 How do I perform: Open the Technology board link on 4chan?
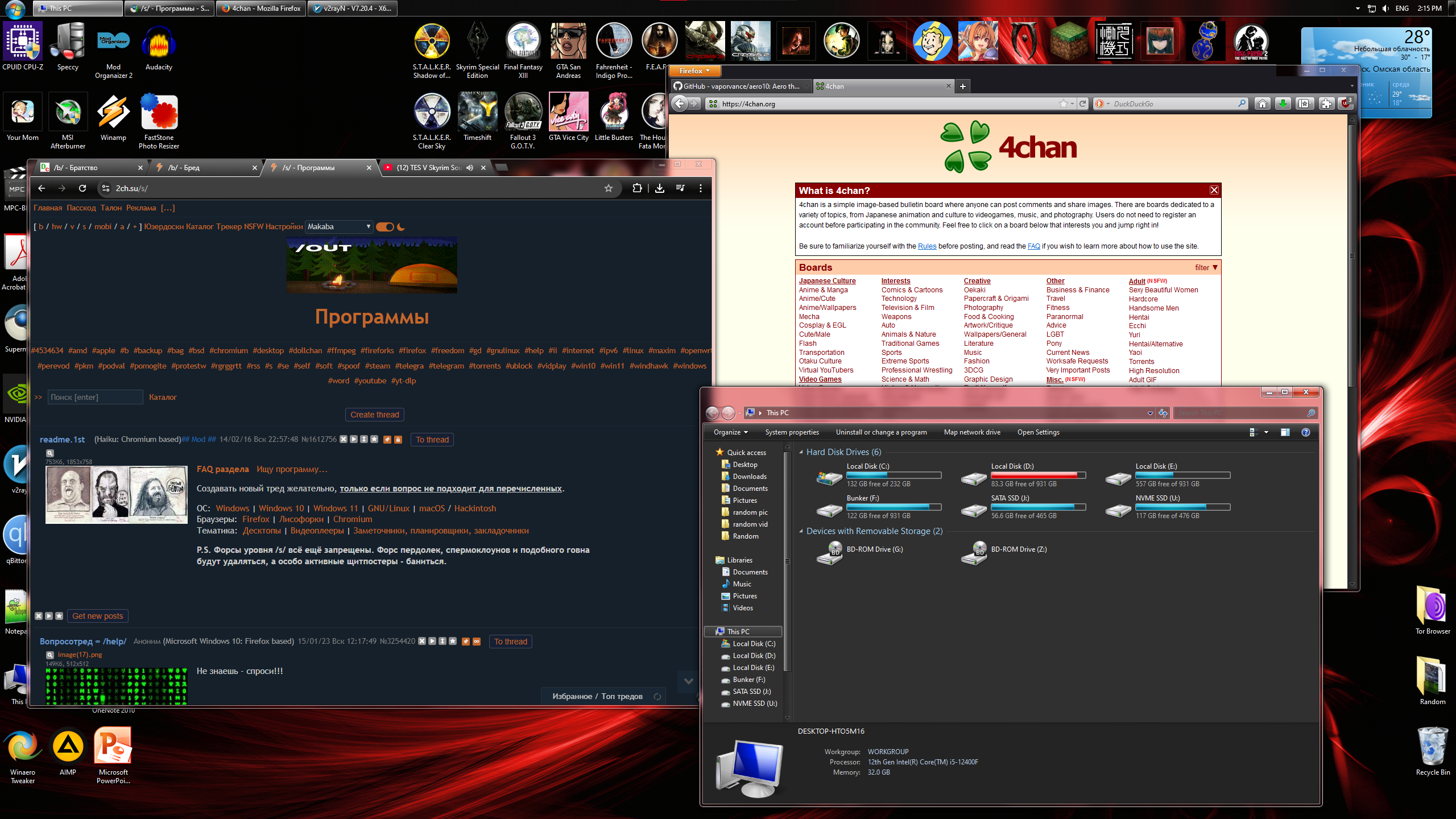coord(899,299)
